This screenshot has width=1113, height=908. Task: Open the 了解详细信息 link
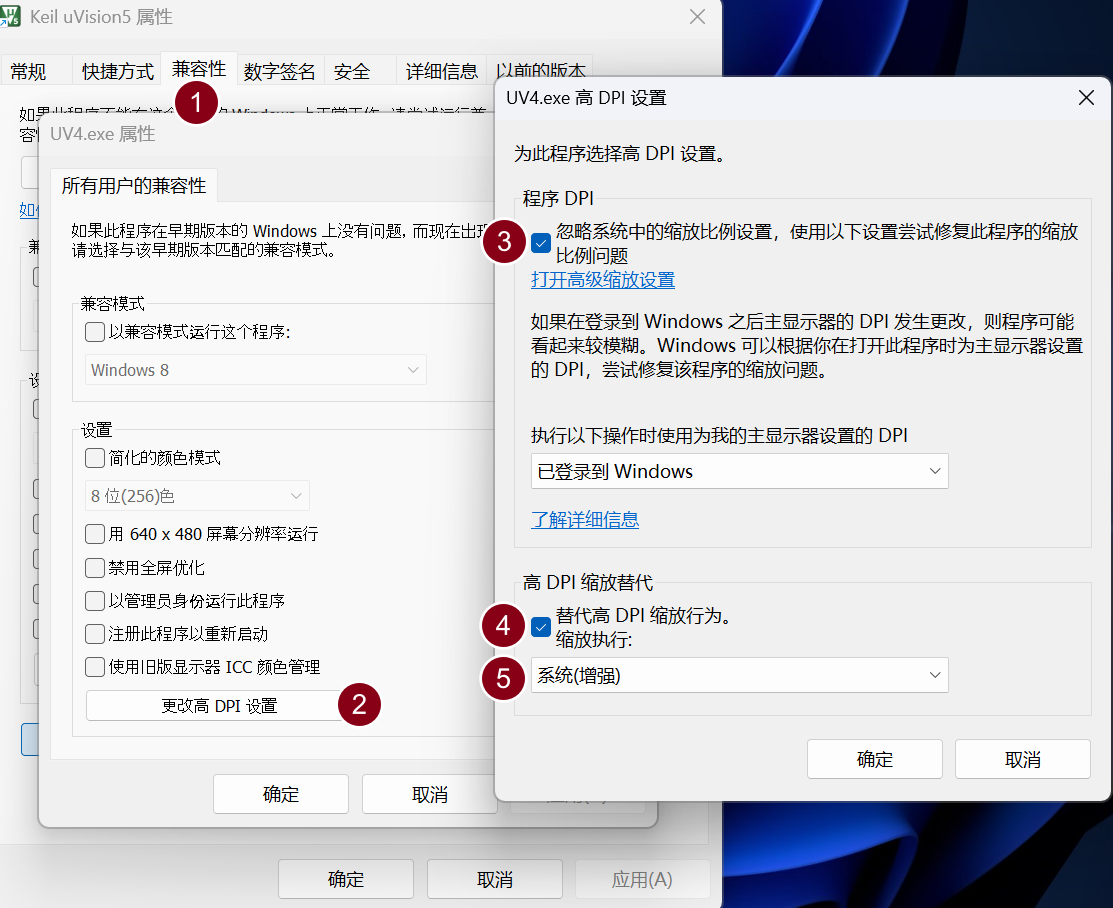pos(585,520)
